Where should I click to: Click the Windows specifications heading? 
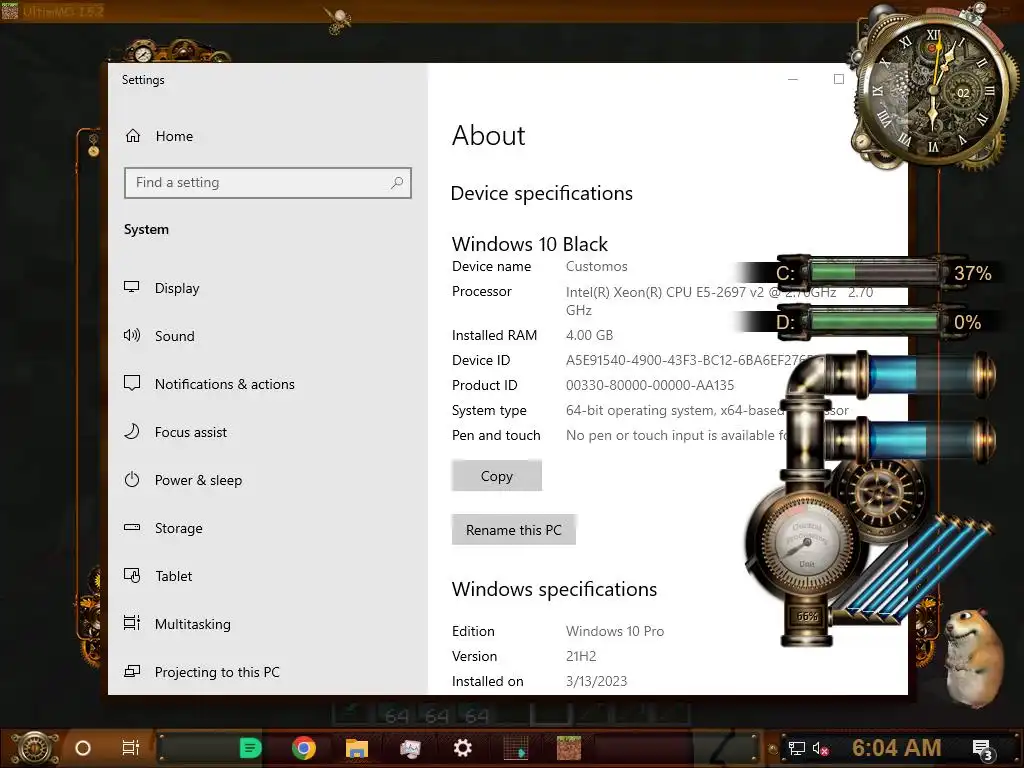pos(554,589)
